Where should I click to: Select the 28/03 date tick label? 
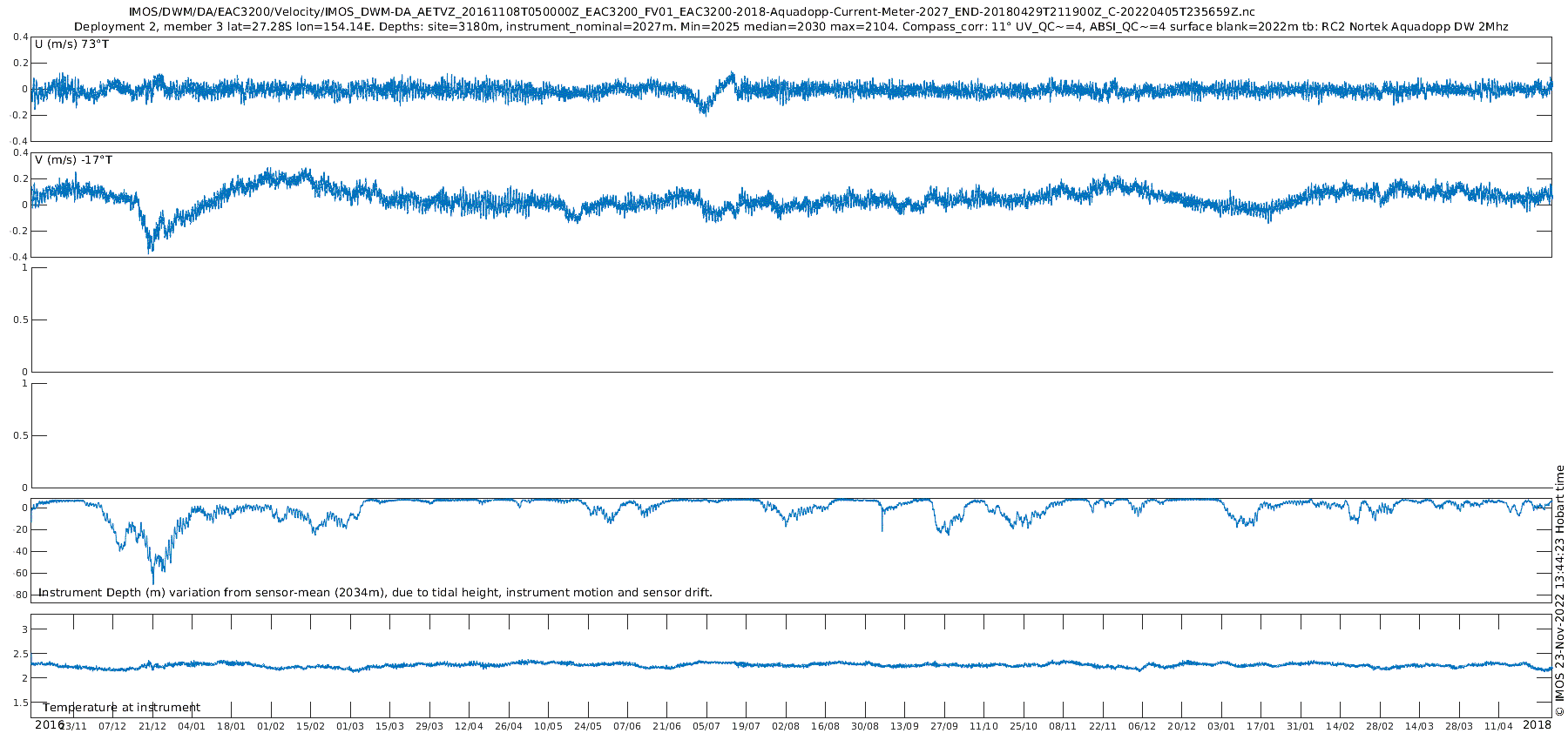pos(1459,727)
